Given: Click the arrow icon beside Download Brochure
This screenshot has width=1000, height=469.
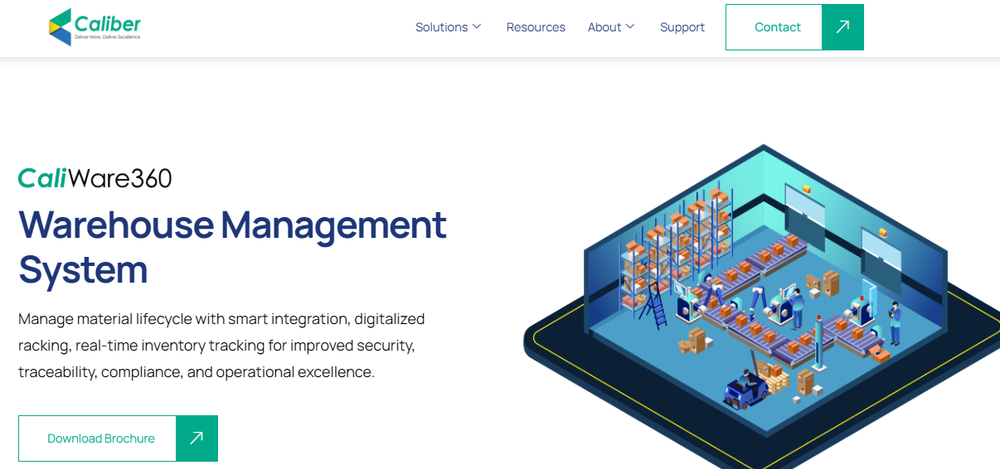Looking at the screenshot, I should [196, 438].
